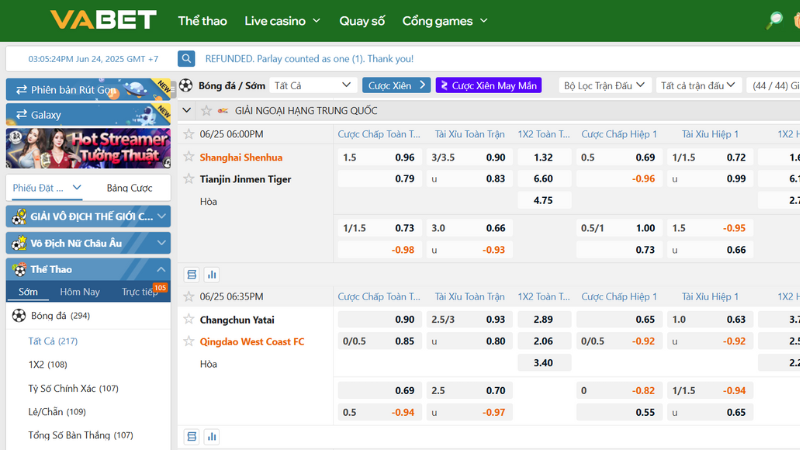Open Phiếu Đặt dropdown tab

(46, 188)
